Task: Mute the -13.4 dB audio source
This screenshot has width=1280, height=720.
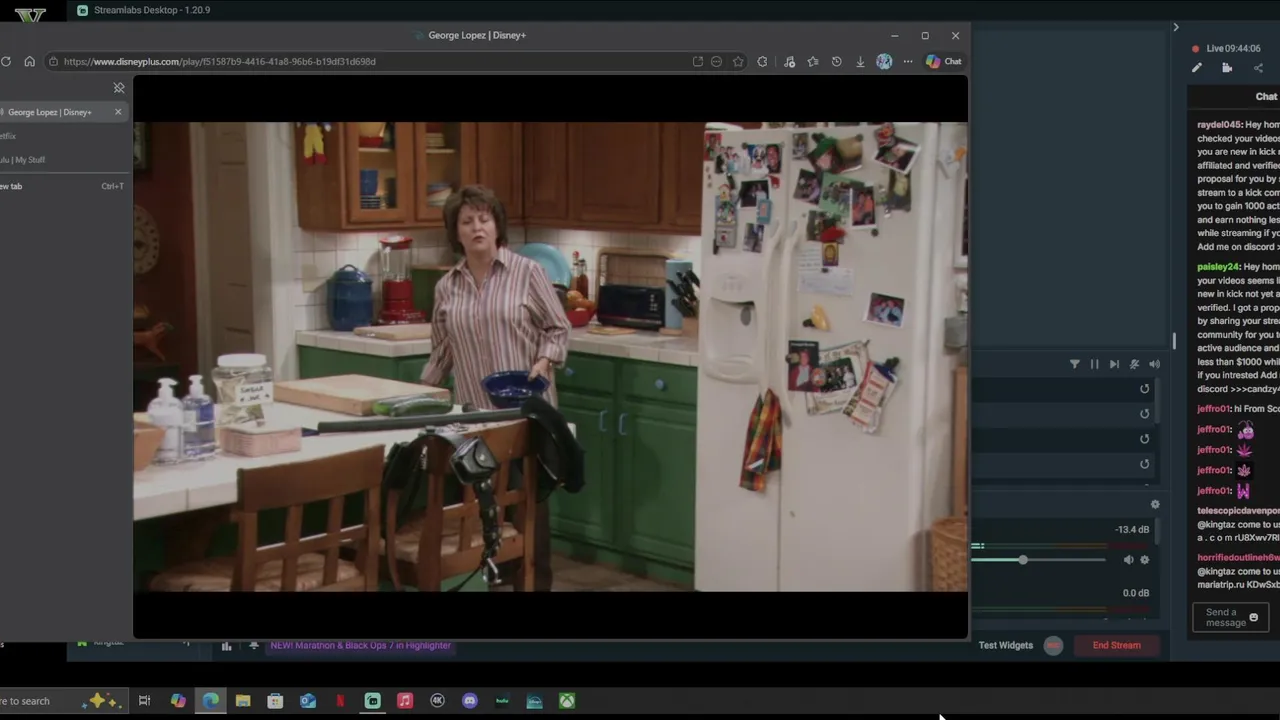Action: 1128,560
